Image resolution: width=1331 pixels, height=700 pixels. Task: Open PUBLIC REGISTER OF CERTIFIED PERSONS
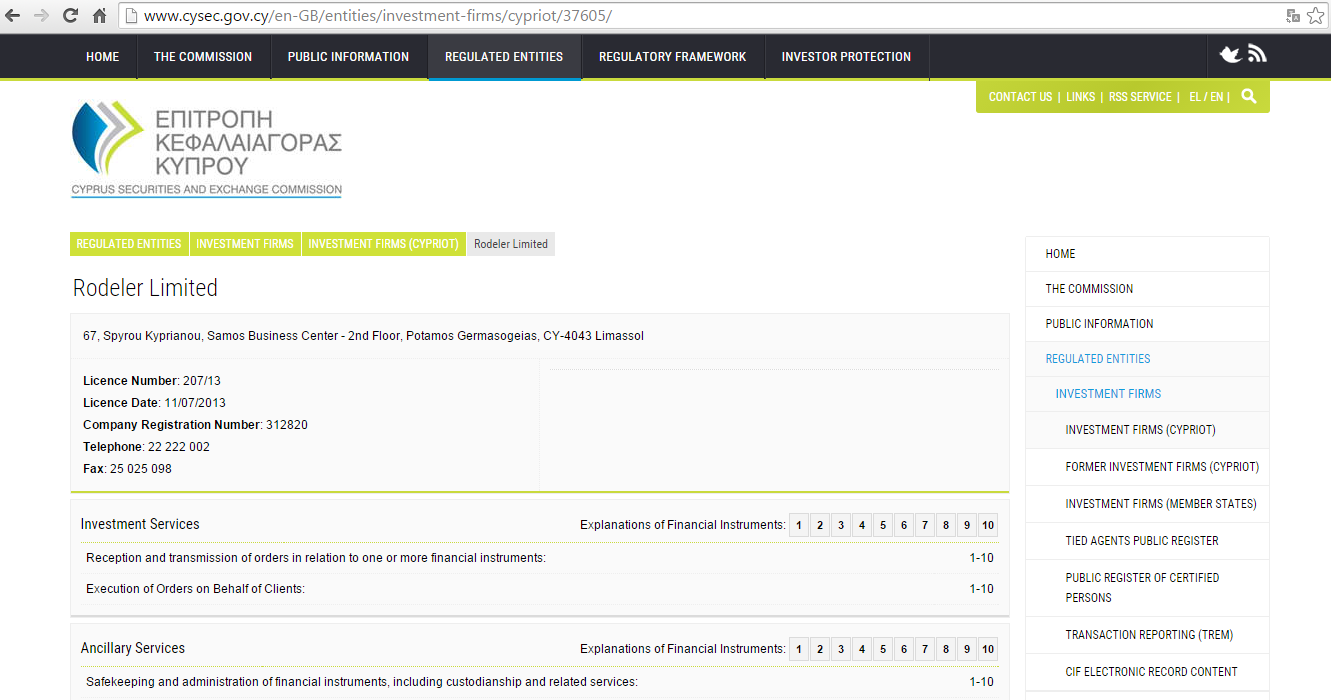[1147, 588]
